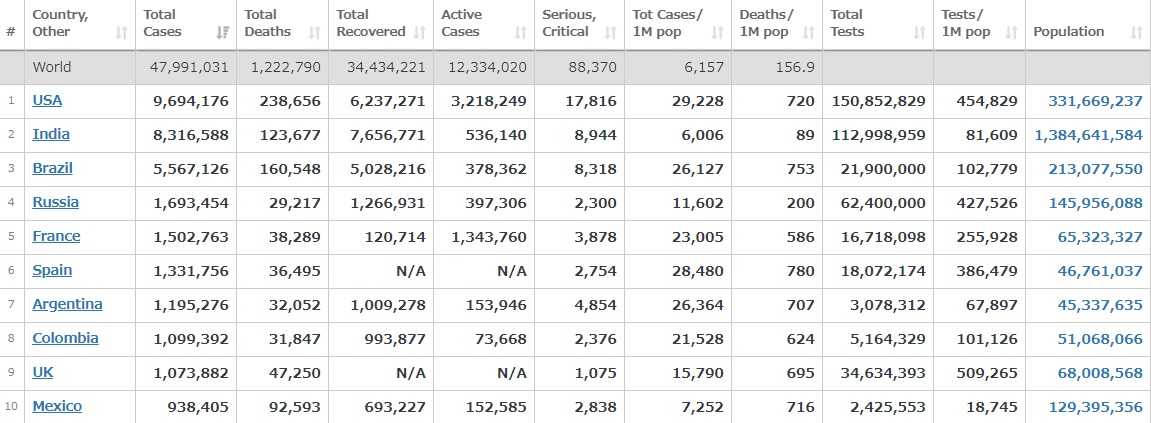Click the Active Cases sort arrows
The height and width of the screenshot is (423, 1151).
click(520, 33)
